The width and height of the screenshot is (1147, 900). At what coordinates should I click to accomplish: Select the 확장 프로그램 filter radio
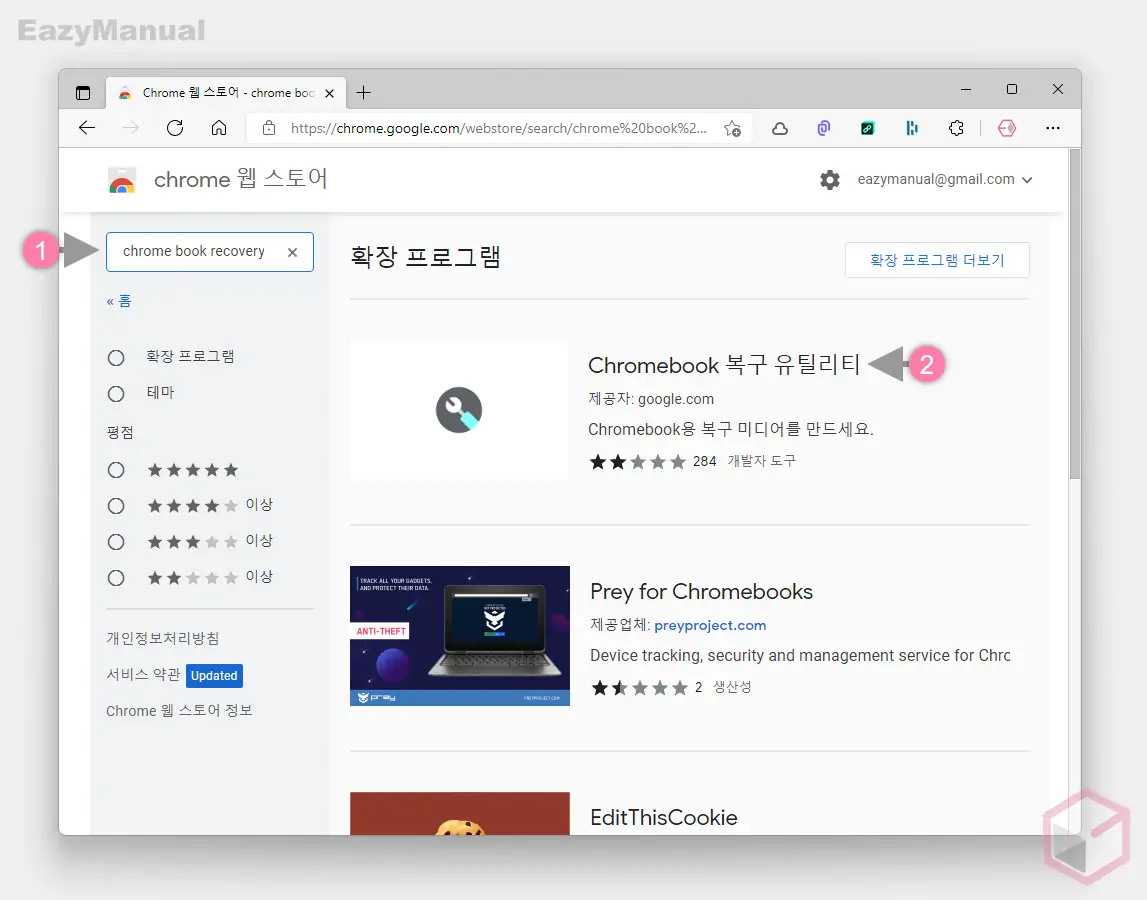(x=116, y=358)
